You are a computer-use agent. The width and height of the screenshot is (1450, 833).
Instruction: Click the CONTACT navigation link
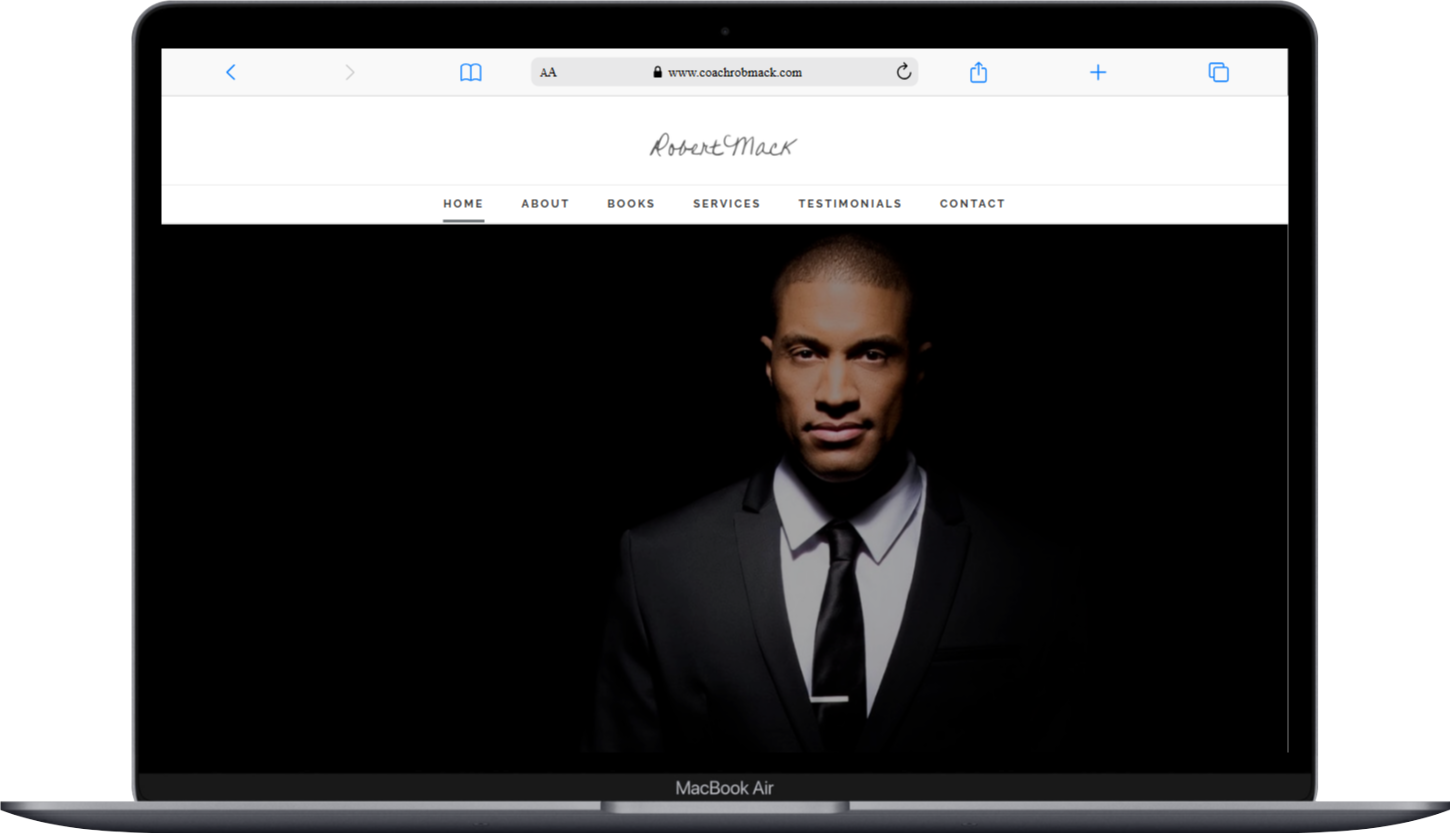[972, 203]
